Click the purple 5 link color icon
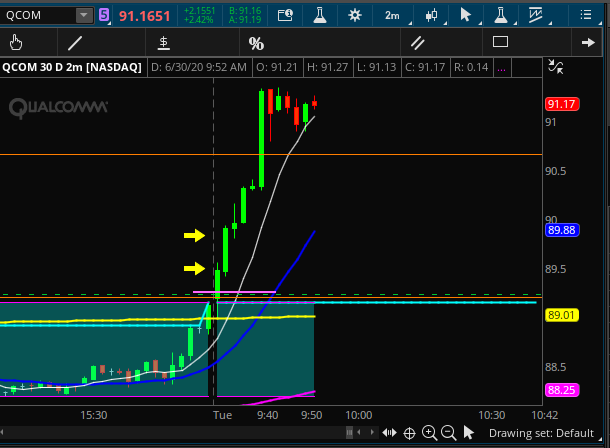Image resolution: width=610 pixels, height=448 pixels. click(104, 15)
